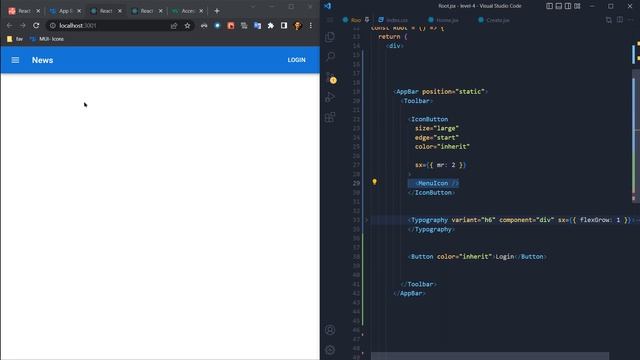This screenshot has height=360, width=640.
Task: View site information icon in address bar
Action: click(x=53, y=26)
